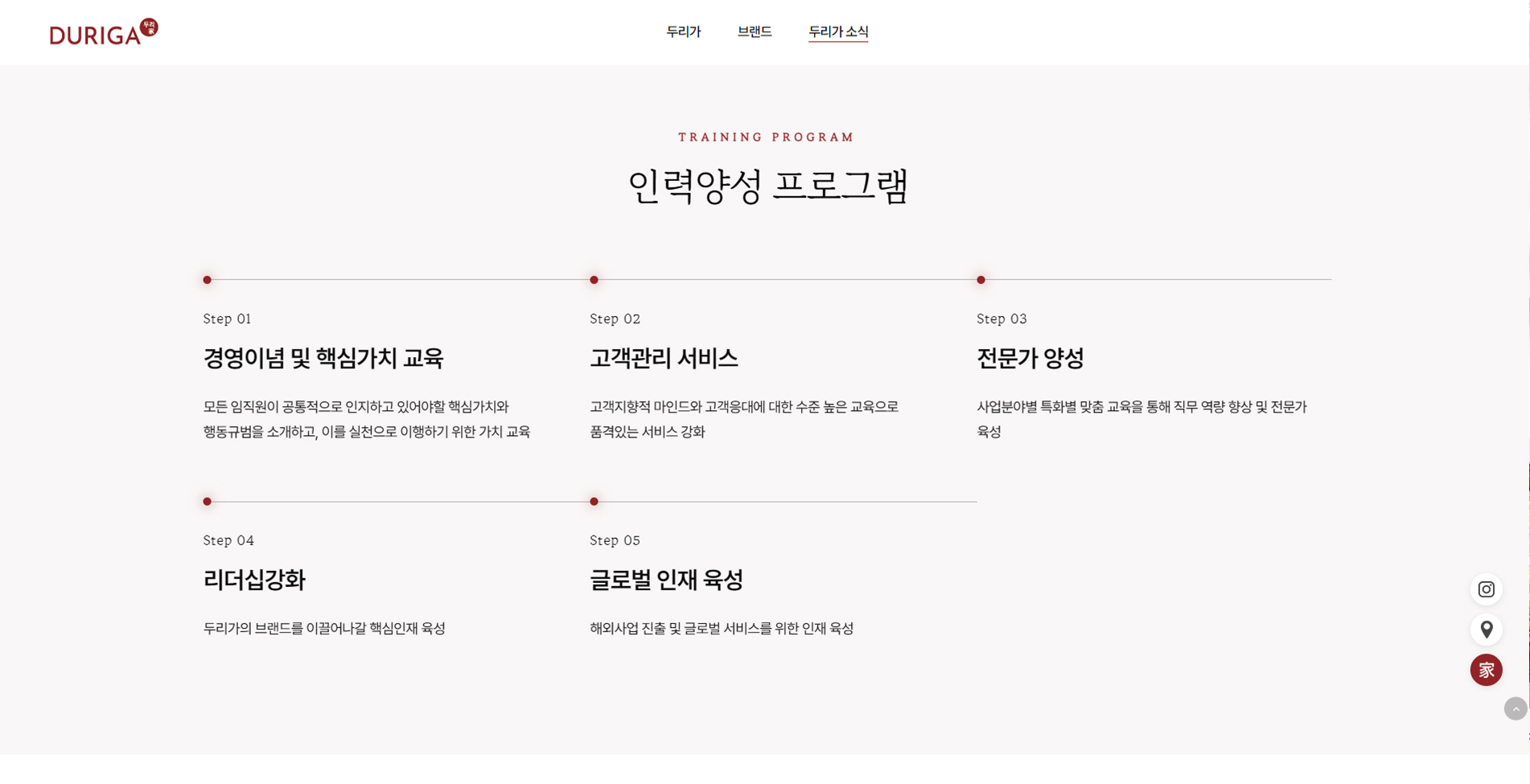Click the TRAINING PROGRAM red label
Viewport: 1530px width, 784px height.
(x=766, y=138)
